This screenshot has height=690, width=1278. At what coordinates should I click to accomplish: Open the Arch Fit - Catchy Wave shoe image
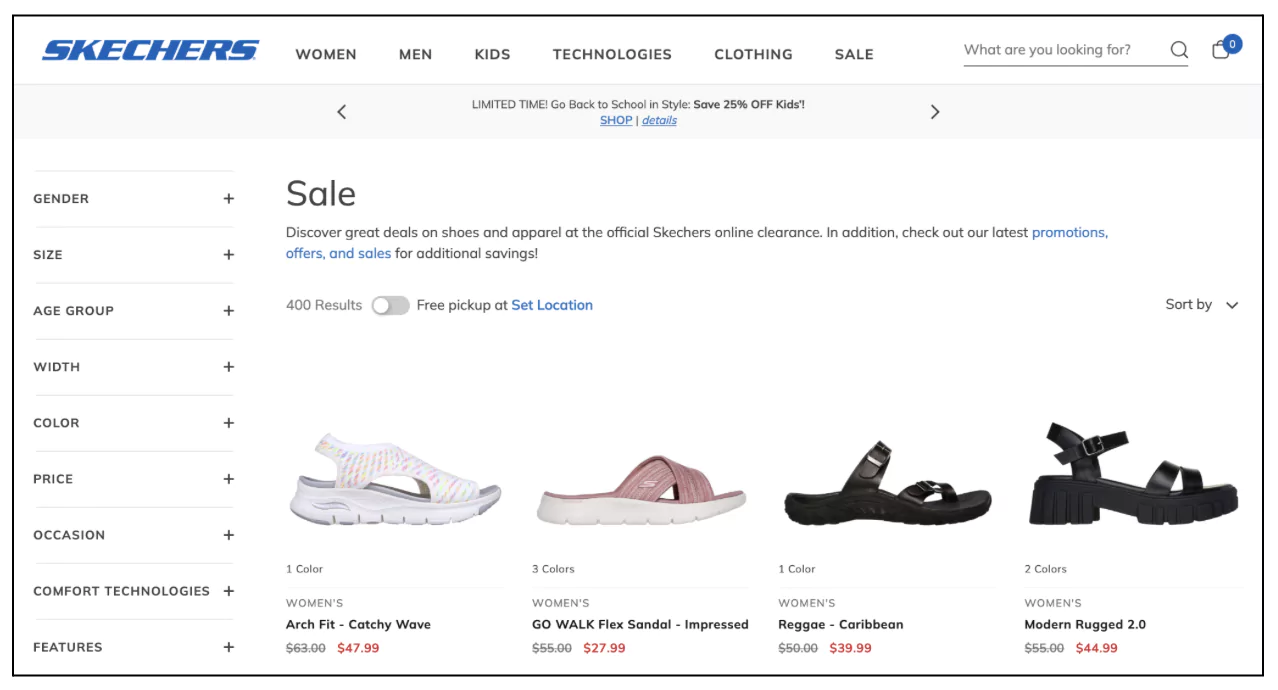[394, 480]
